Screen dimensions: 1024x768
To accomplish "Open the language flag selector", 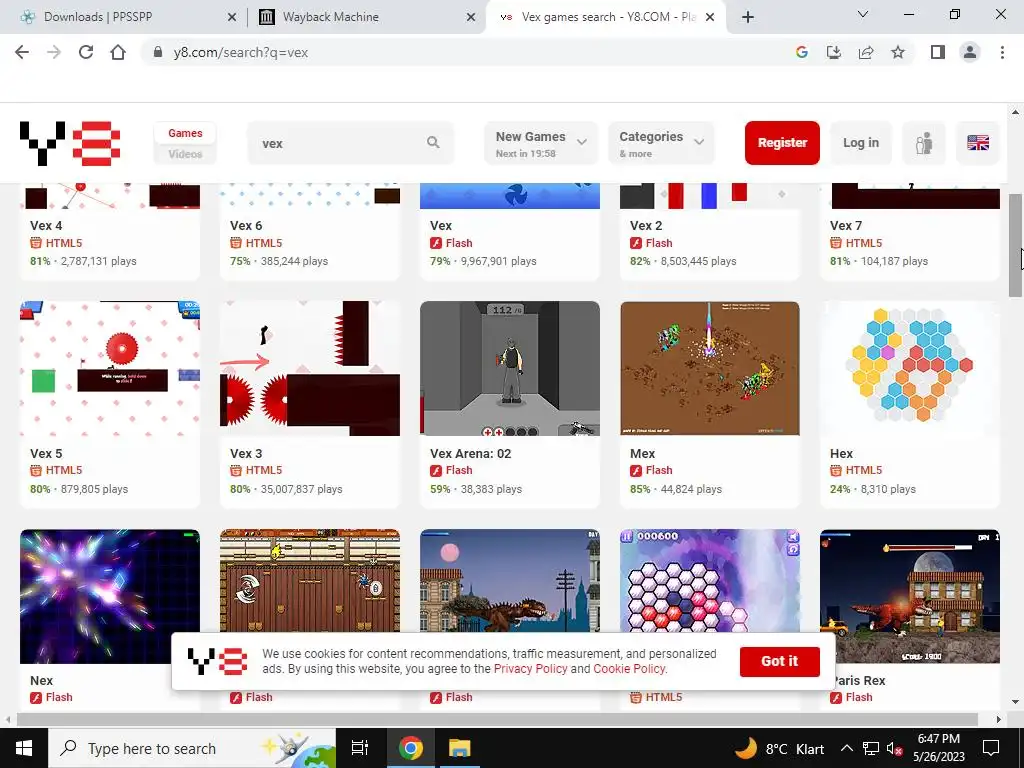I will point(978,142).
